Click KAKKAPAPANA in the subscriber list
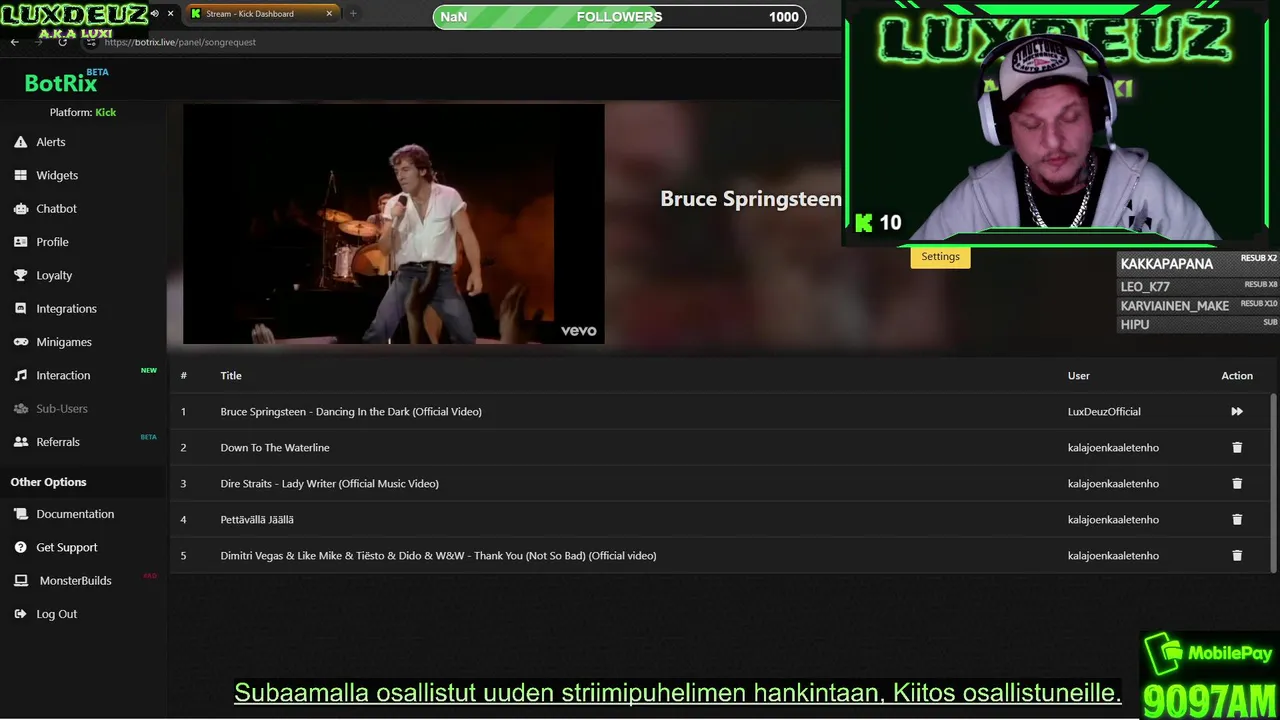This screenshot has height=720, width=1280. click(1167, 264)
